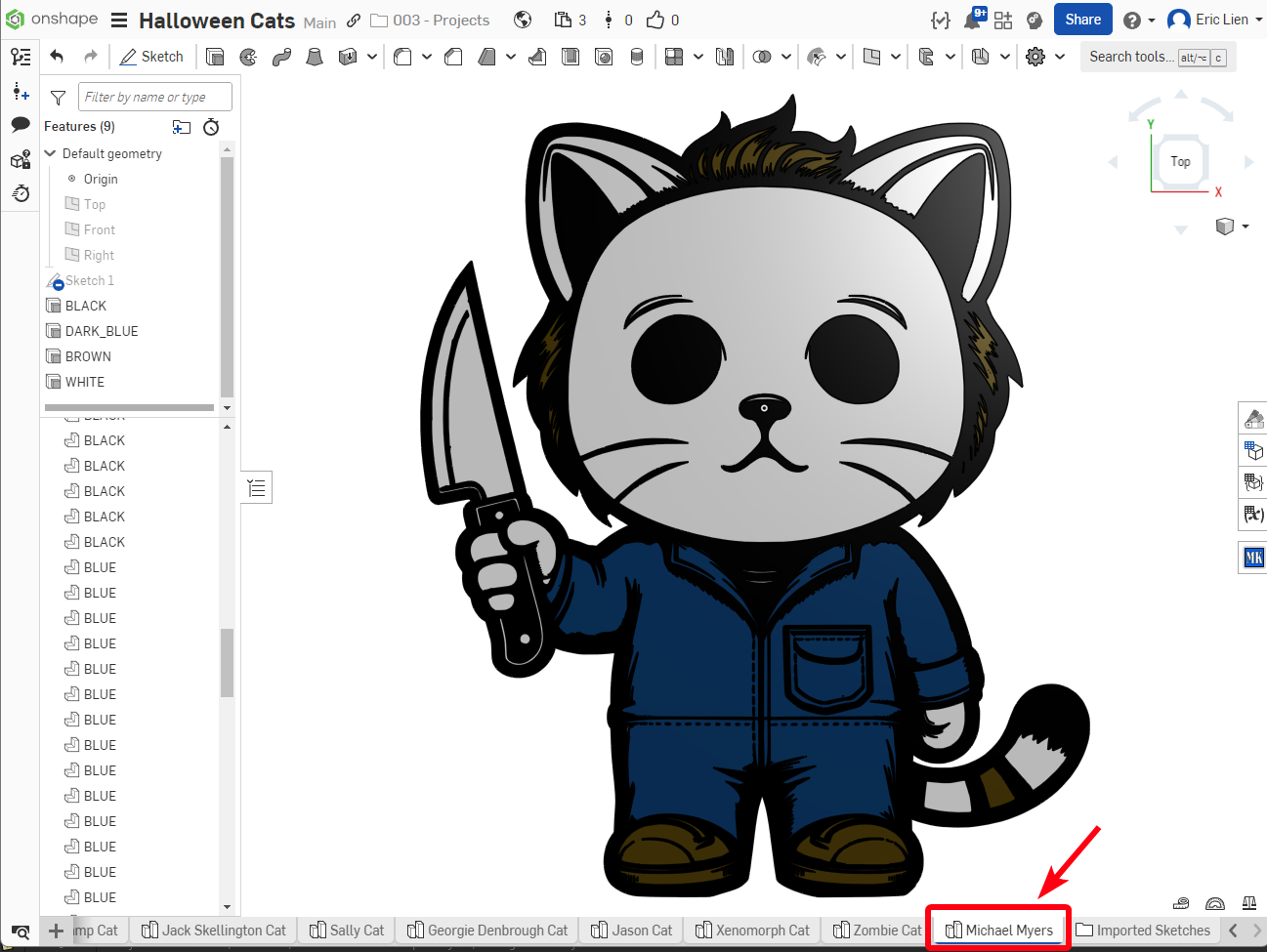Open the hamburger document menu
This screenshot has height=952, width=1267.
(x=119, y=21)
